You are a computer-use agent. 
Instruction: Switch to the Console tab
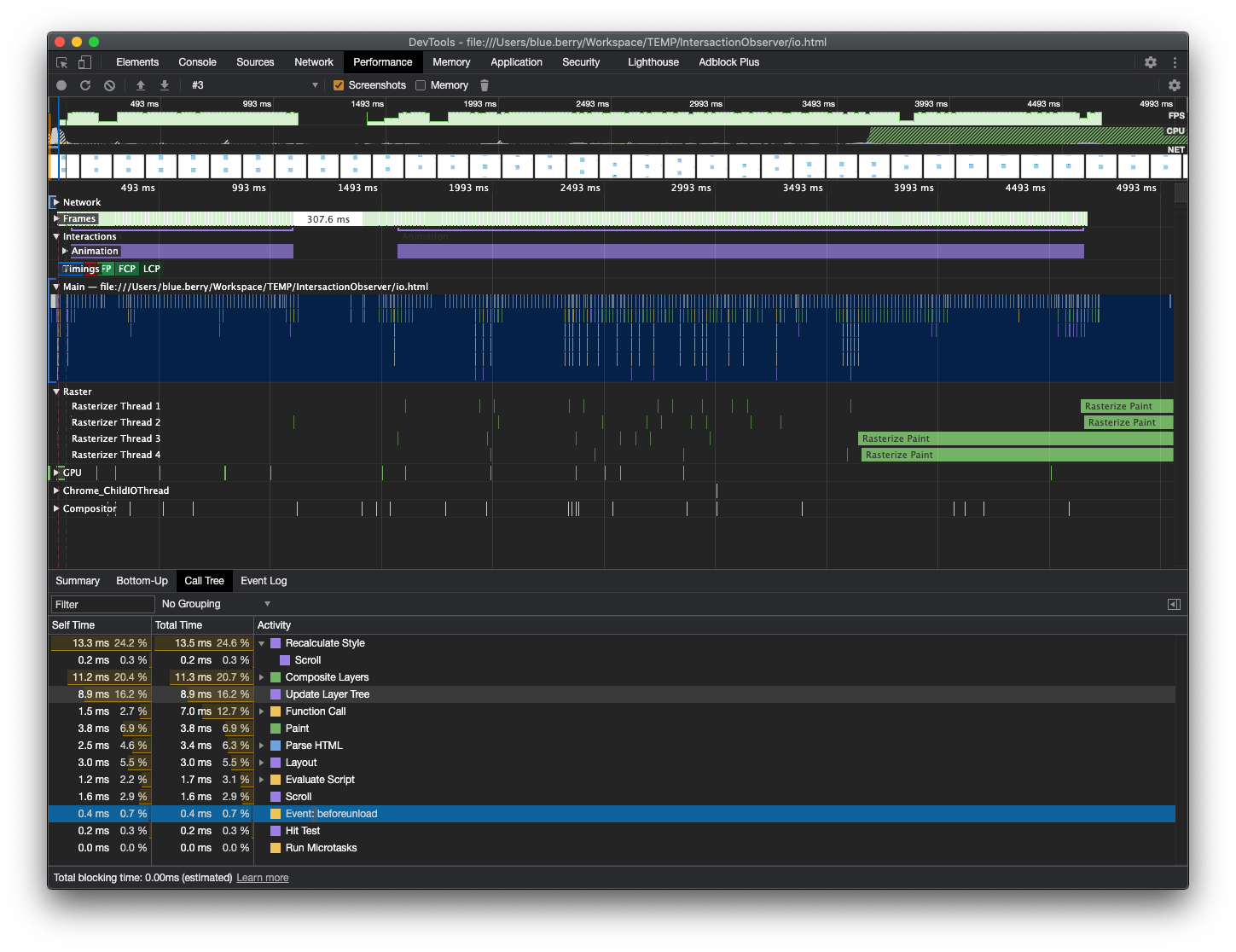tap(197, 62)
